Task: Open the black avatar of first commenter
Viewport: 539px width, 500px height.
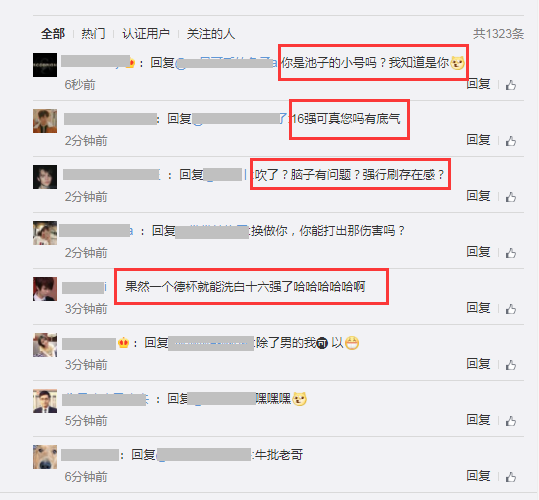Action: pyautogui.click(x=45, y=65)
